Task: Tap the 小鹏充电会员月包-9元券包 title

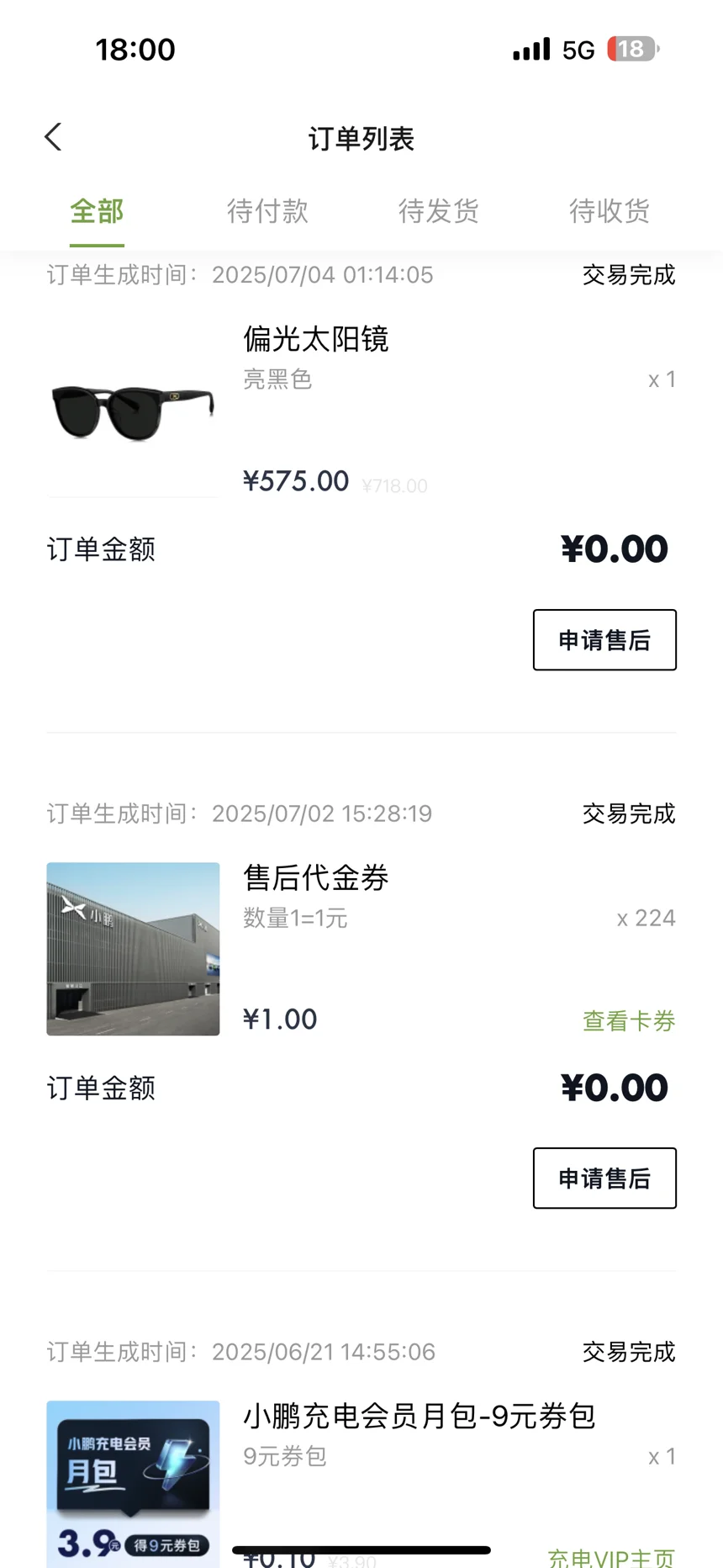Action: (x=419, y=1416)
